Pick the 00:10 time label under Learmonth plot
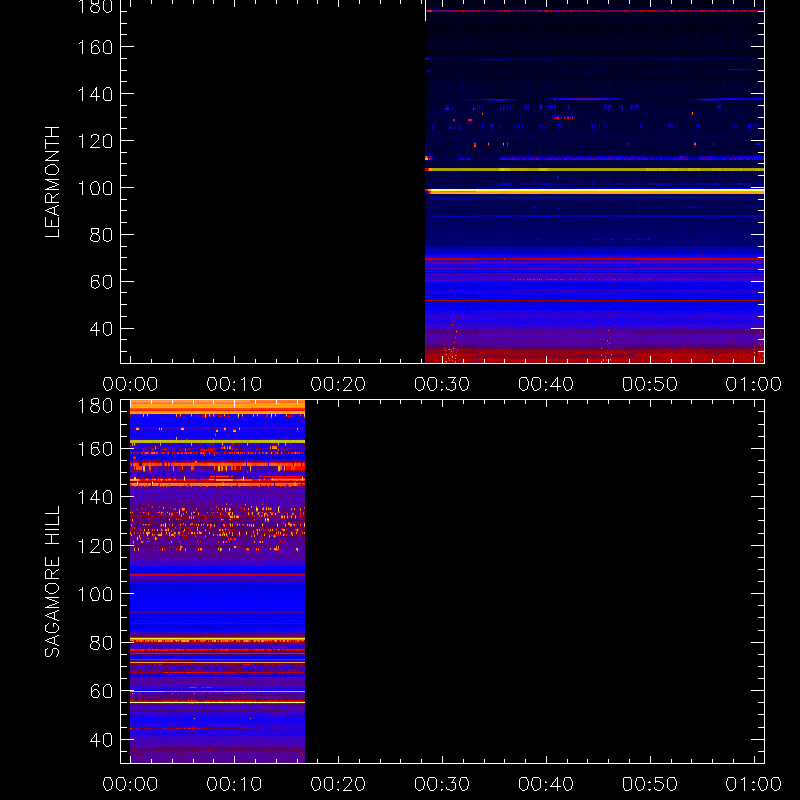 coord(234,384)
